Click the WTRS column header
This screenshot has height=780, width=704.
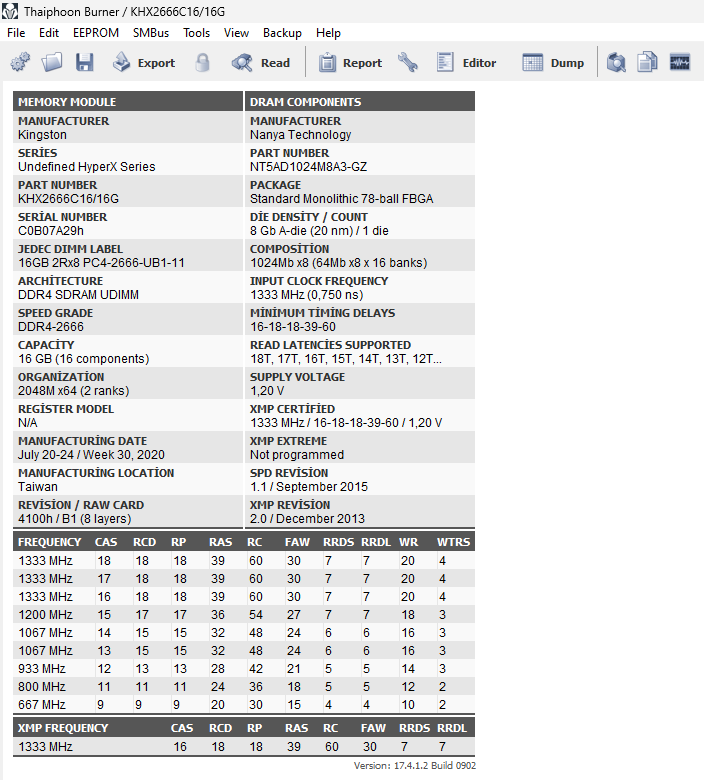(x=453, y=542)
